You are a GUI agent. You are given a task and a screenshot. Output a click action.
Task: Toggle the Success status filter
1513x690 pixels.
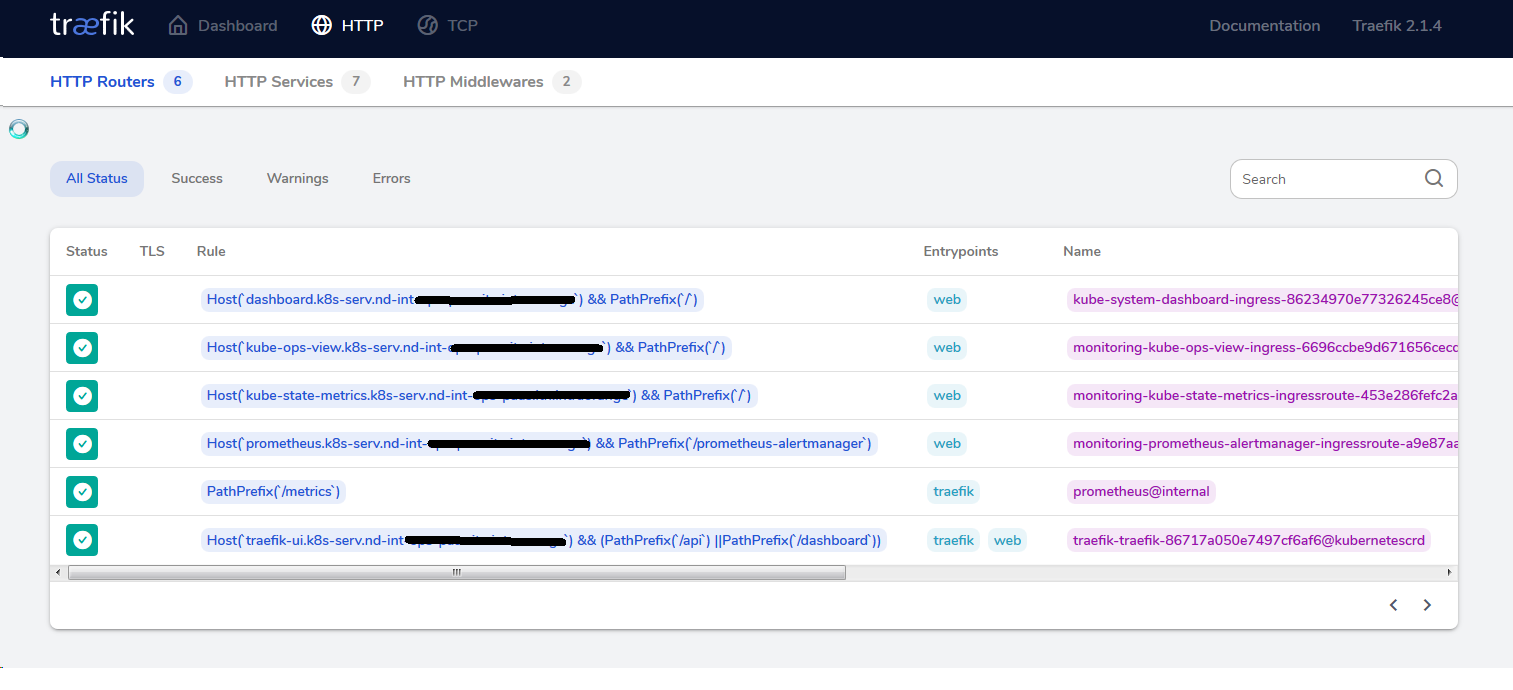[x=196, y=178]
